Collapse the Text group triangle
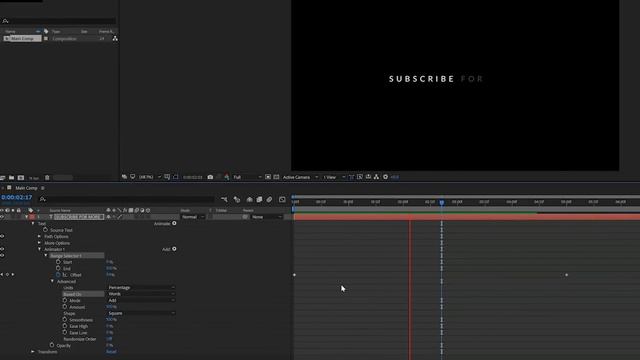640x360 pixels. coord(33,224)
